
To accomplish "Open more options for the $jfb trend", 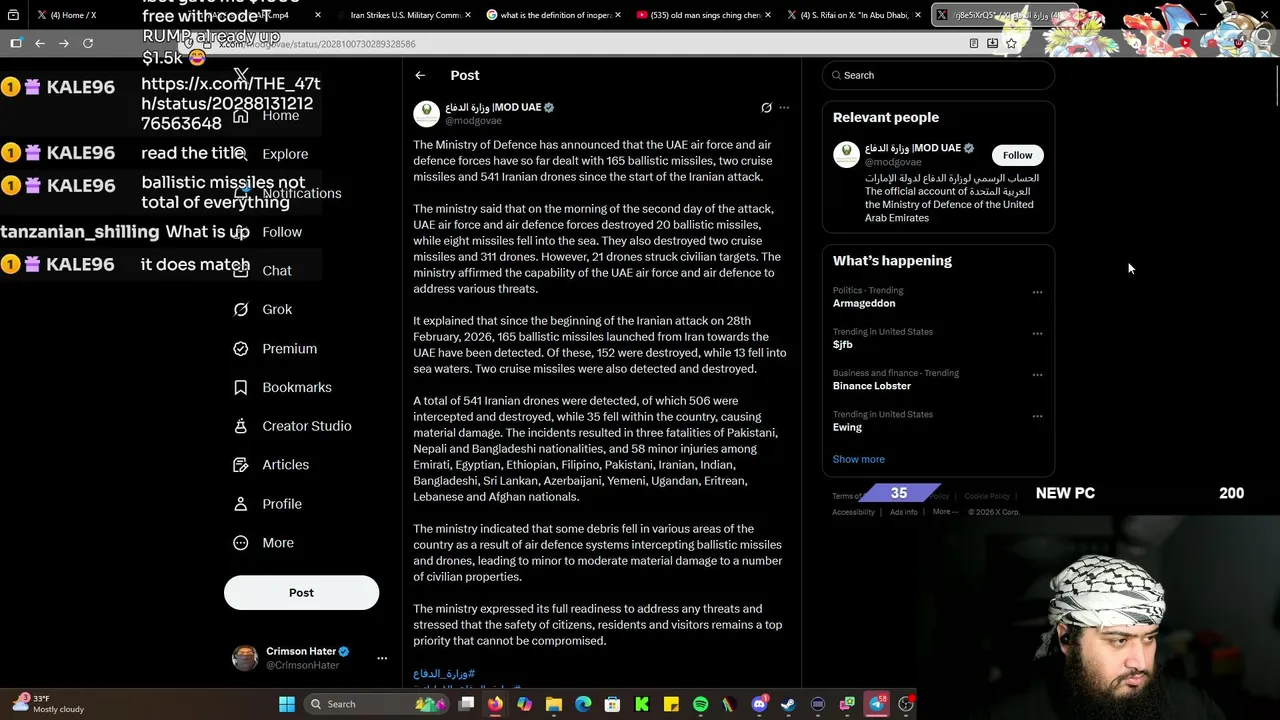I will pyautogui.click(x=1037, y=333).
